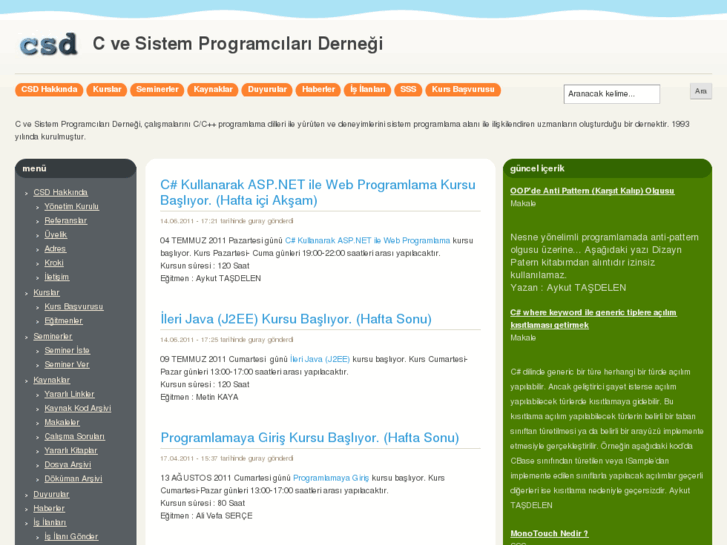The width and height of the screenshot is (727, 545).
Task: Click the menü panel header
Action: pos(76,169)
